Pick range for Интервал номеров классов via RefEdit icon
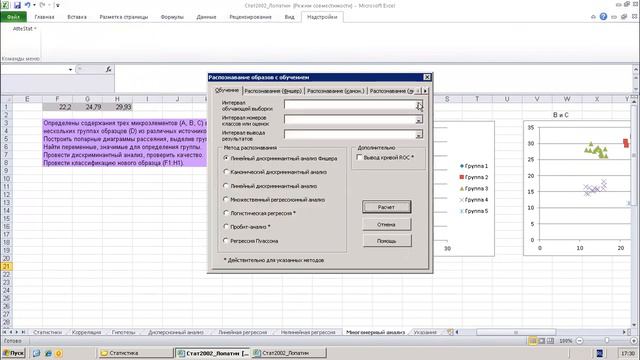 pyautogui.click(x=419, y=120)
